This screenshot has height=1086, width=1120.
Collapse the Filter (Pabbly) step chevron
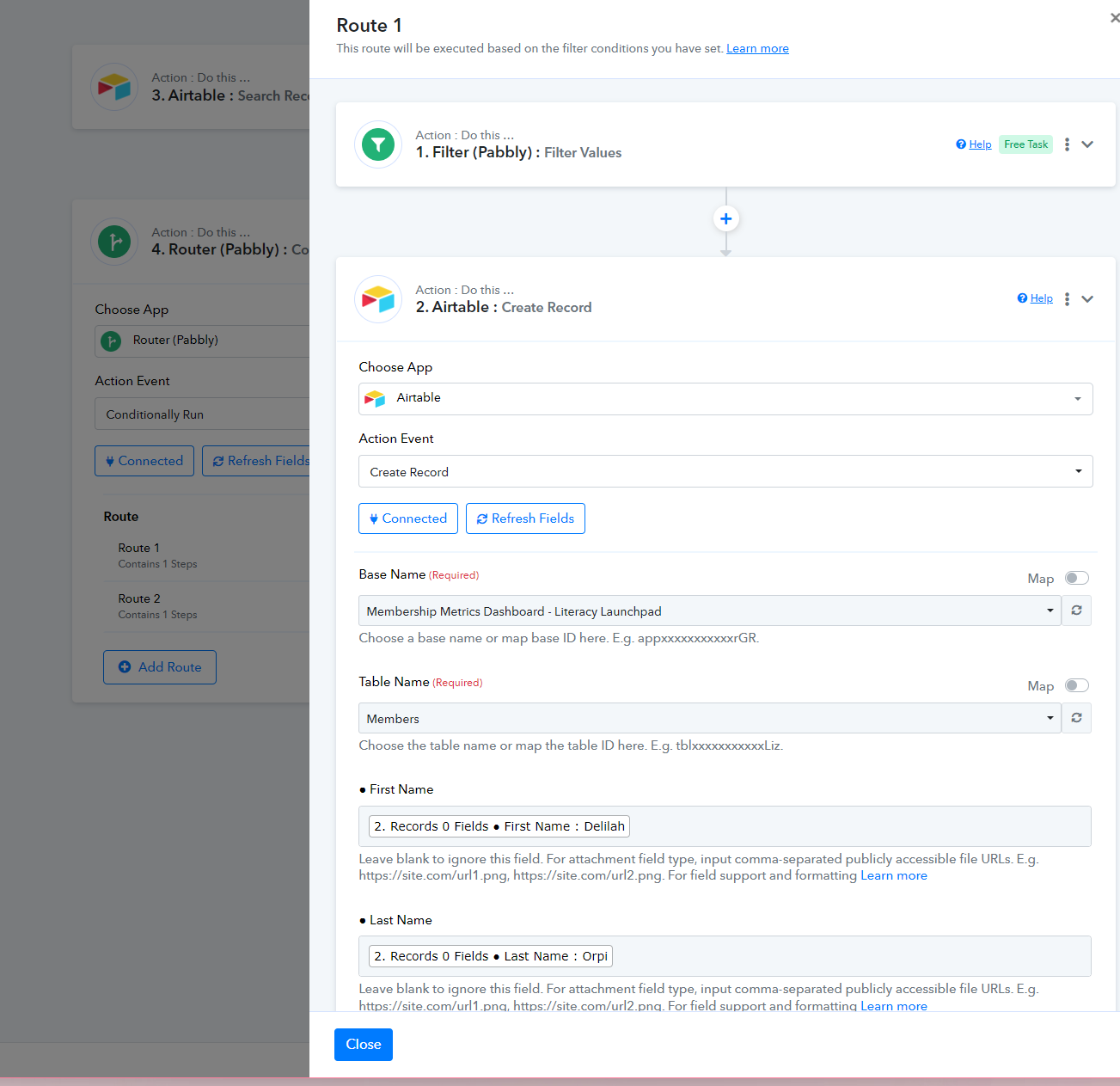tap(1087, 144)
